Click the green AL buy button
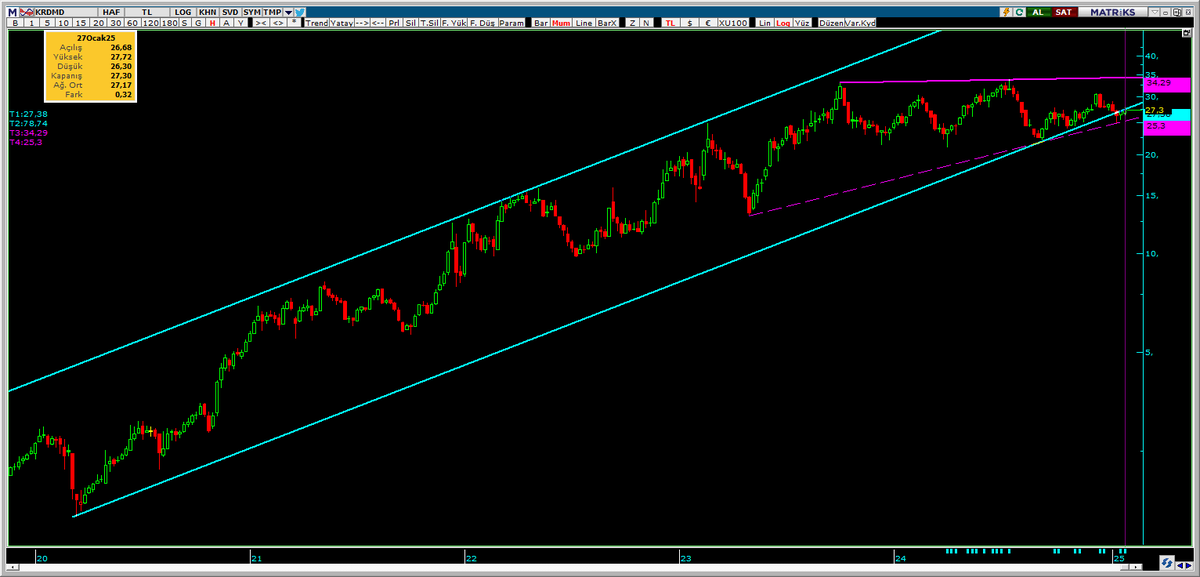 [1038, 11]
